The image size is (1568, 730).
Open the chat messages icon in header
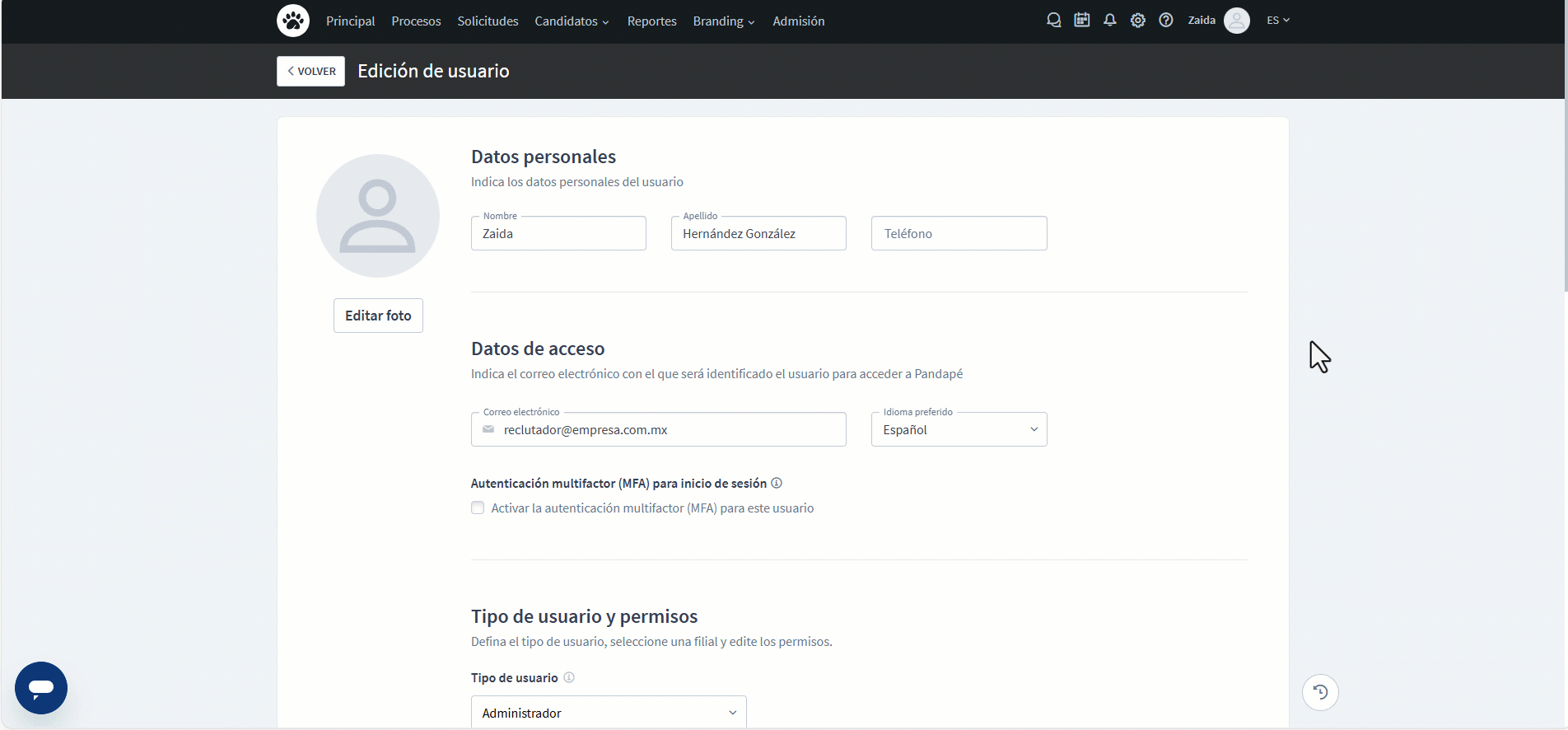tap(1053, 21)
